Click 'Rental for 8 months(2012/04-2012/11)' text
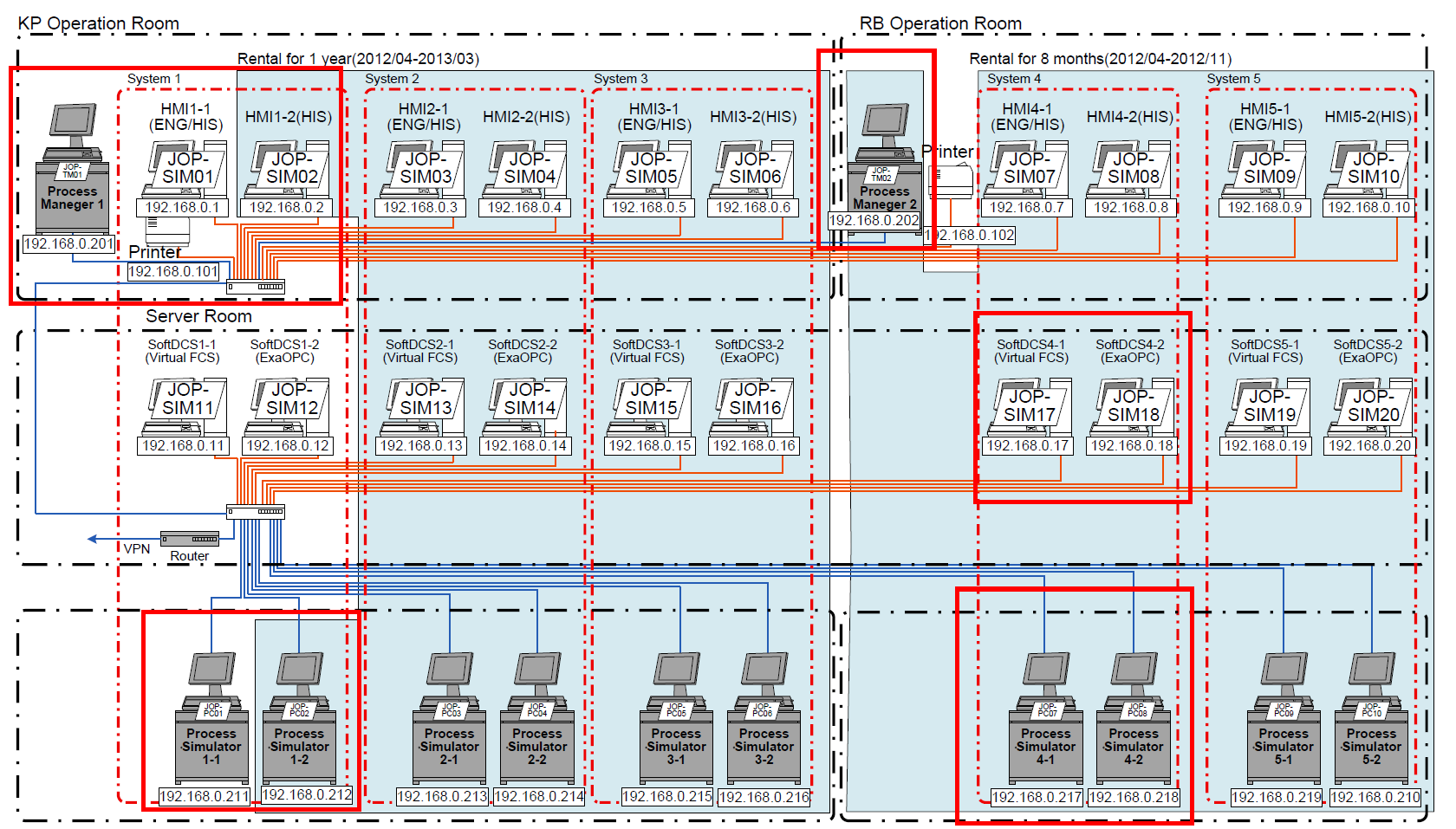 pyautogui.click(x=1100, y=59)
